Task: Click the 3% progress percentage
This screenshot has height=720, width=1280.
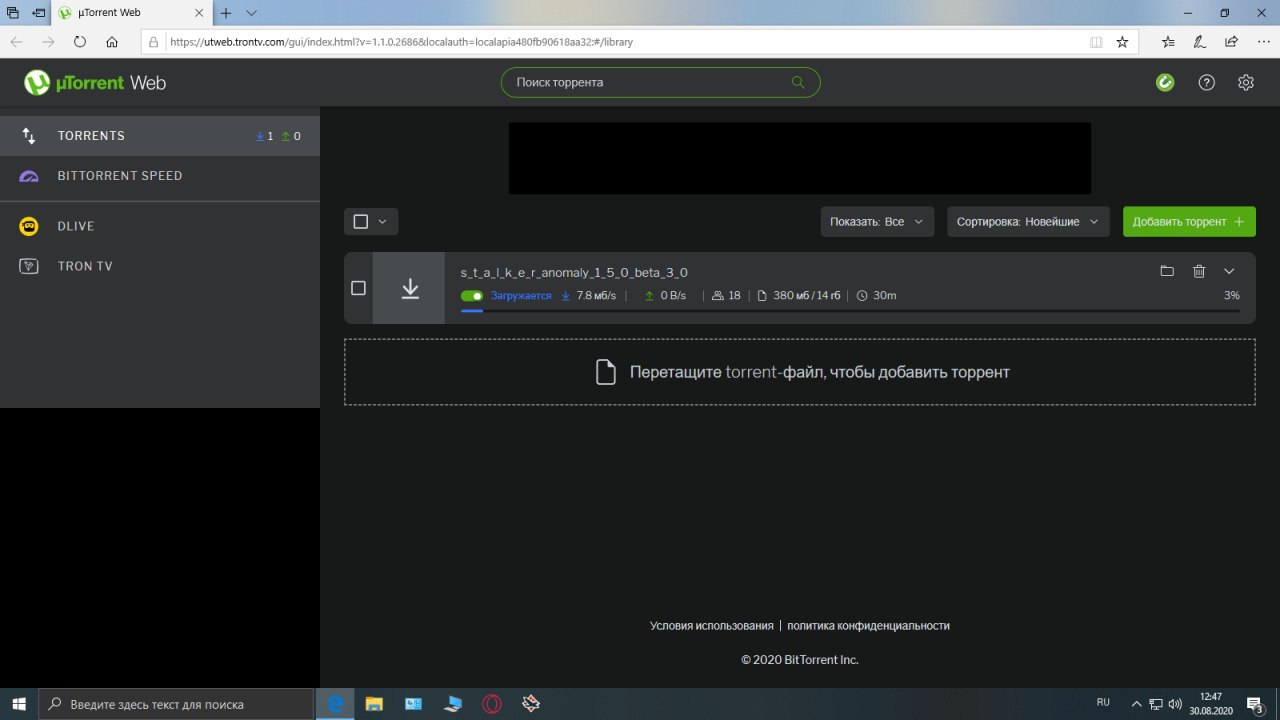Action: [1232, 296]
